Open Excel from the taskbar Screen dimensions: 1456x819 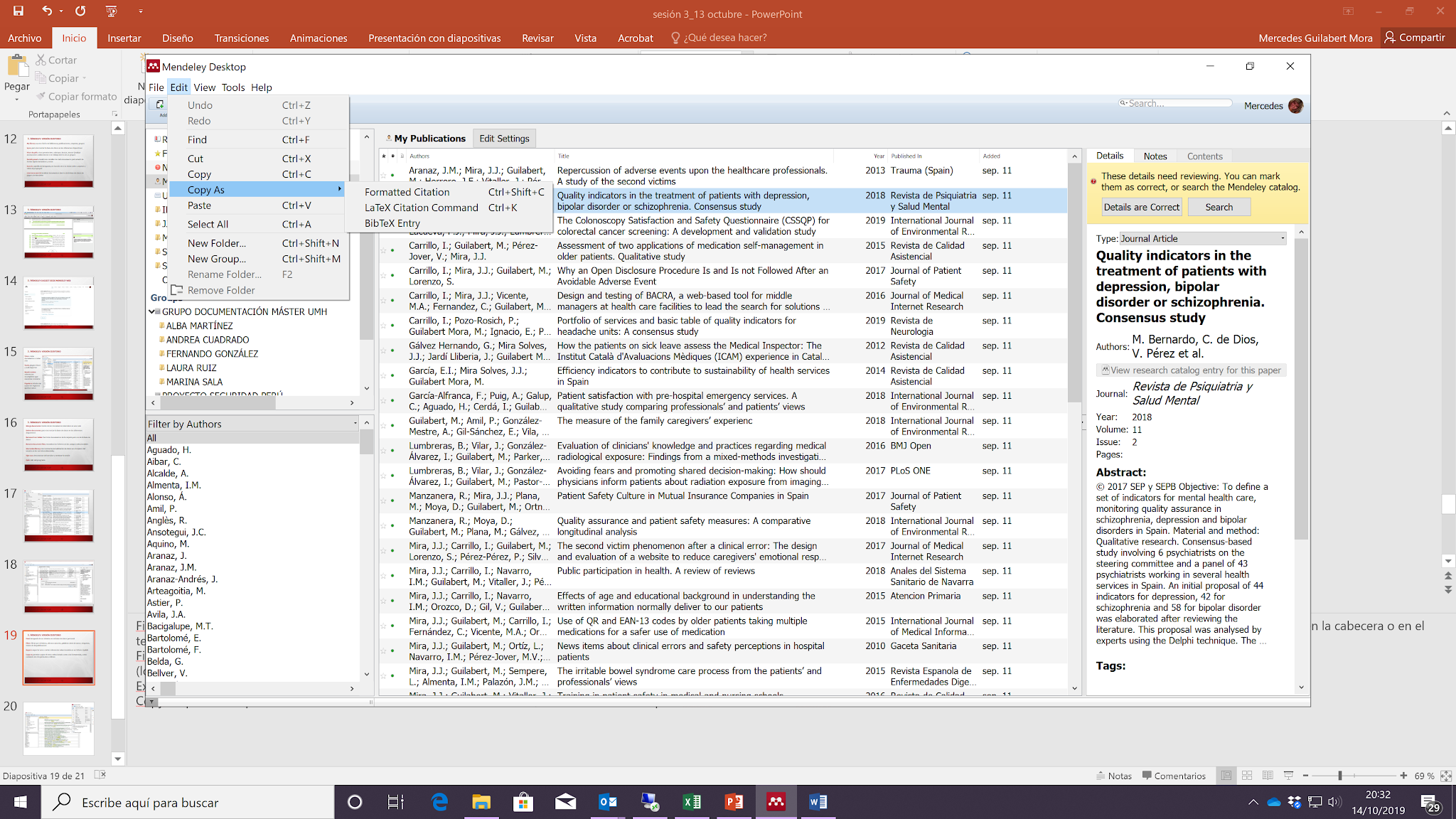click(691, 802)
